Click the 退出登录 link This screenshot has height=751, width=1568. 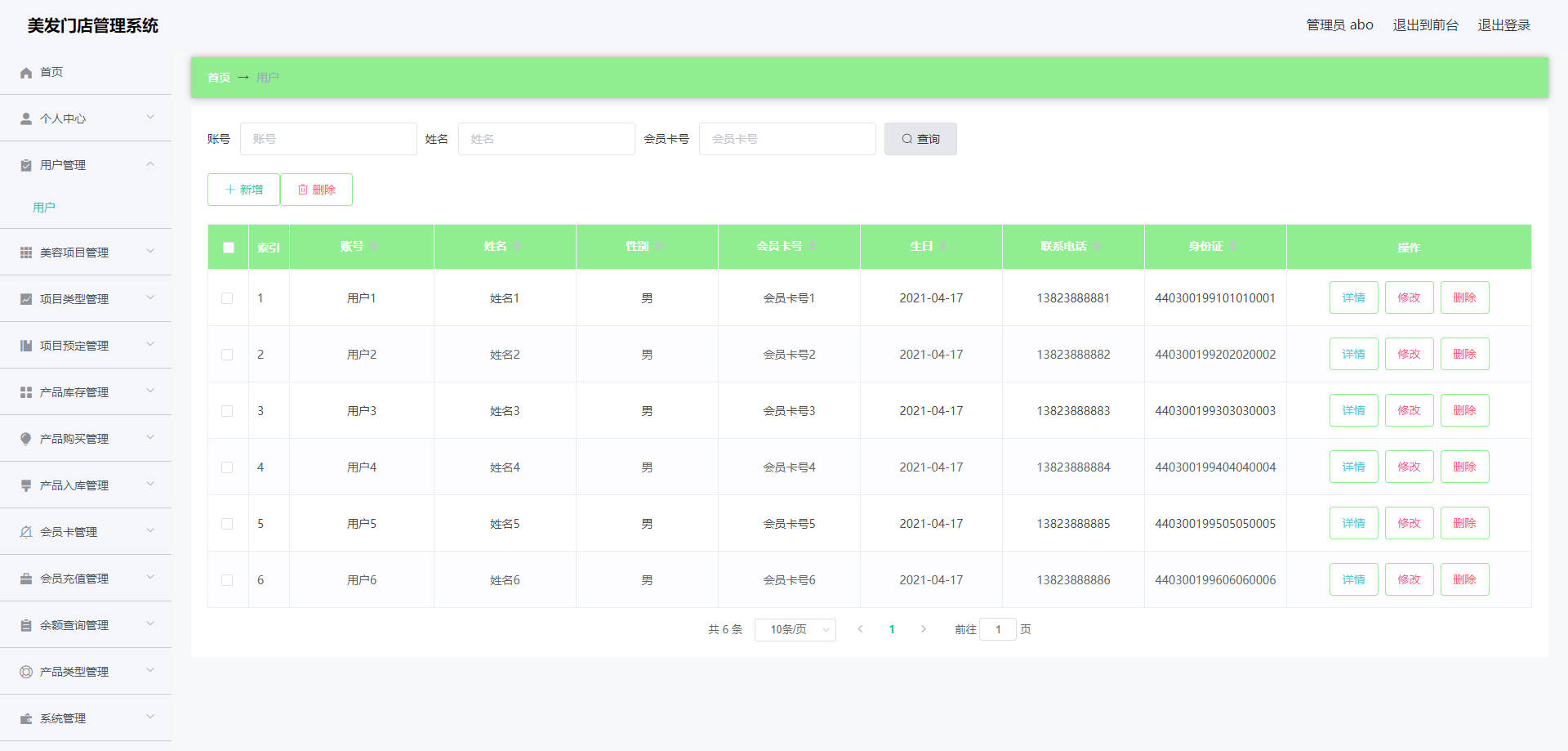(1504, 25)
